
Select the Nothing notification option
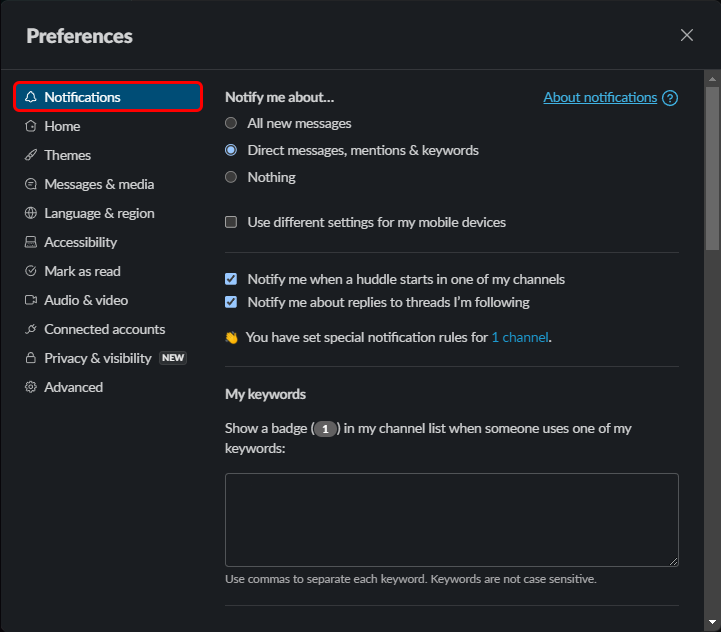tap(231, 177)
